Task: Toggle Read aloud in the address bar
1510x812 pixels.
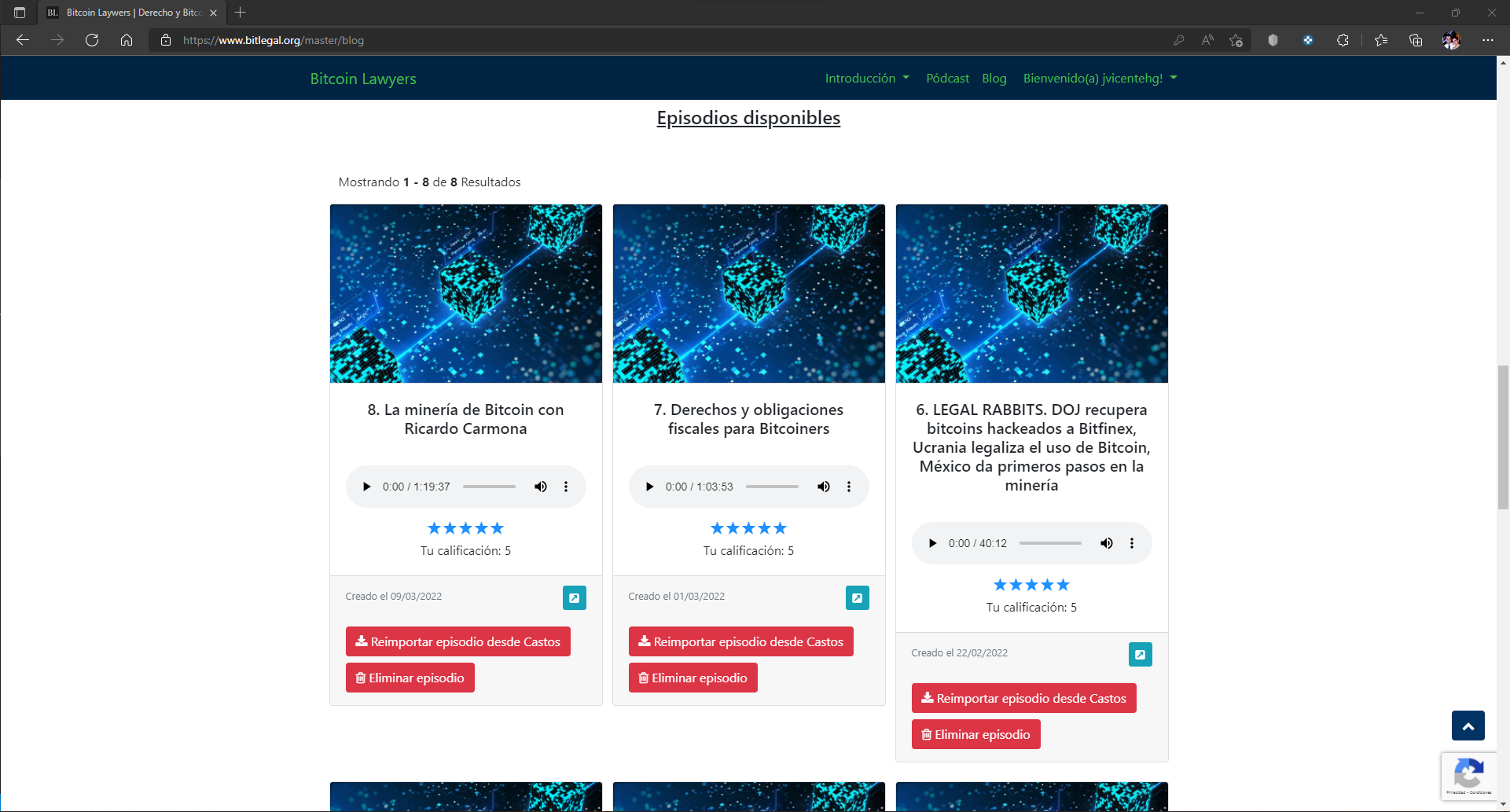Action: (x=1207, y=40)
